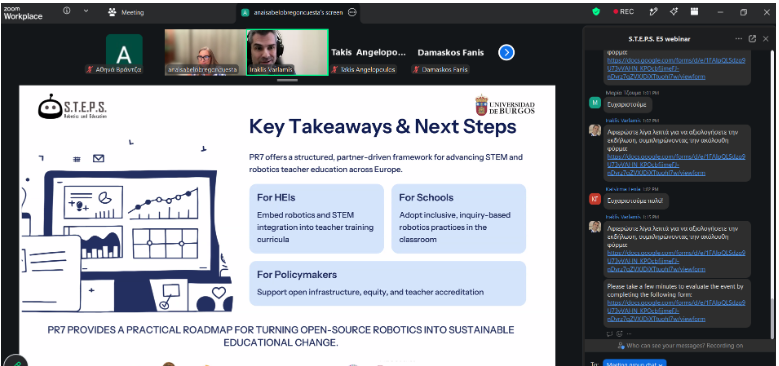Open the AI Companion sparkle icon

[674, 12]
